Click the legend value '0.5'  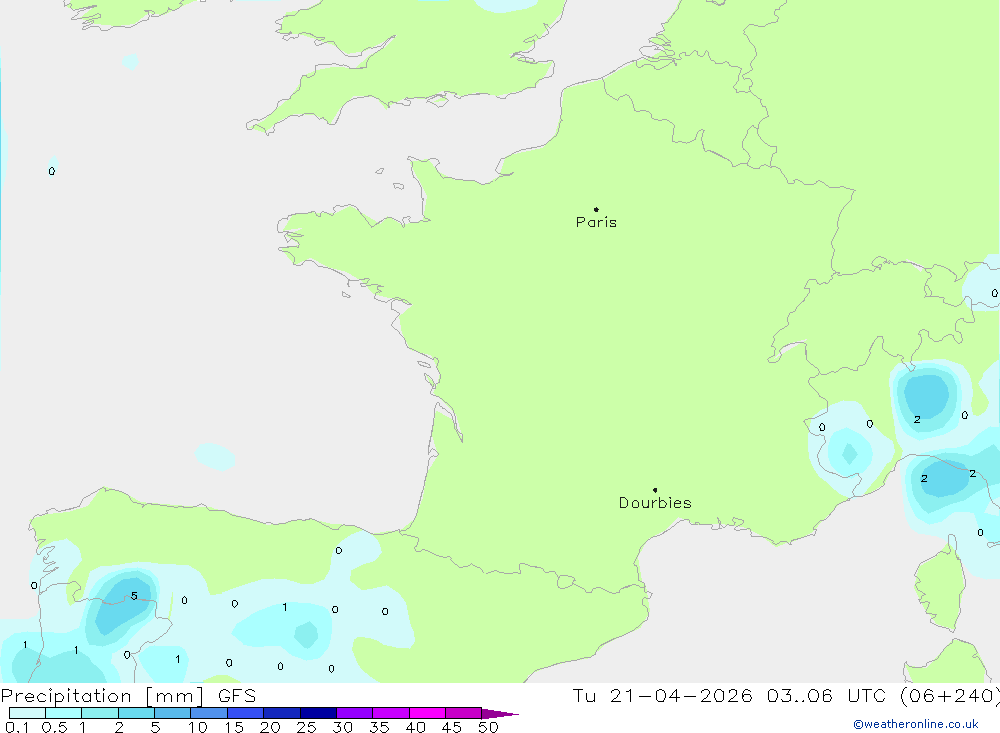(x=54, y=727)
